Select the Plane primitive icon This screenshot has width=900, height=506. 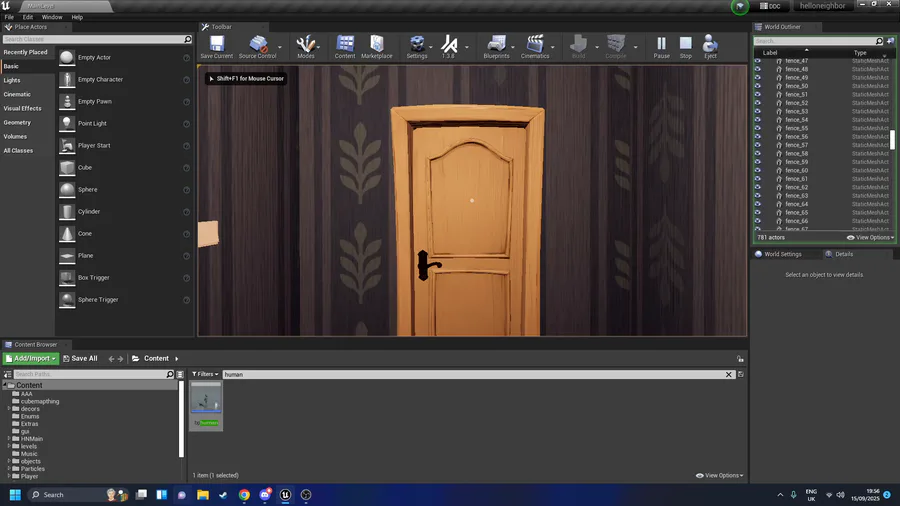coord(67,255)
